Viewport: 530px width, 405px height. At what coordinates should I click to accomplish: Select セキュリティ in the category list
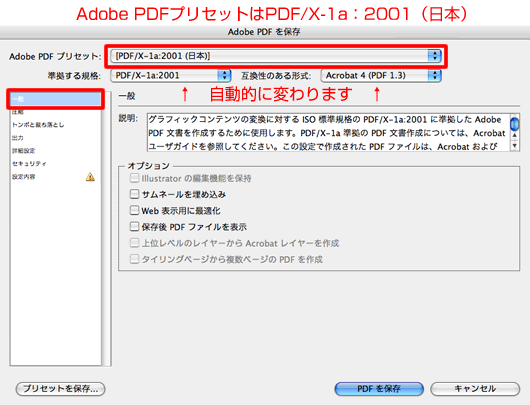(56, 164)
